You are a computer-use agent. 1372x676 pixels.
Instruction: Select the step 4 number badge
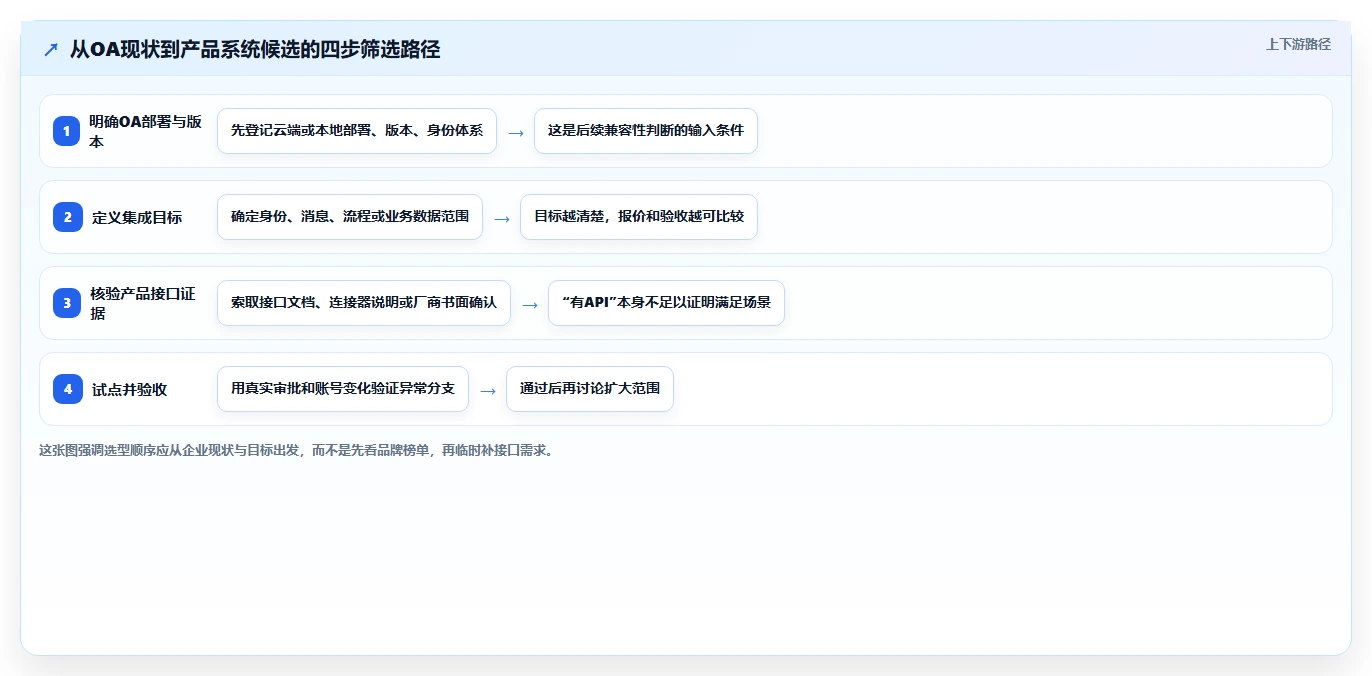tap(67, 389)
